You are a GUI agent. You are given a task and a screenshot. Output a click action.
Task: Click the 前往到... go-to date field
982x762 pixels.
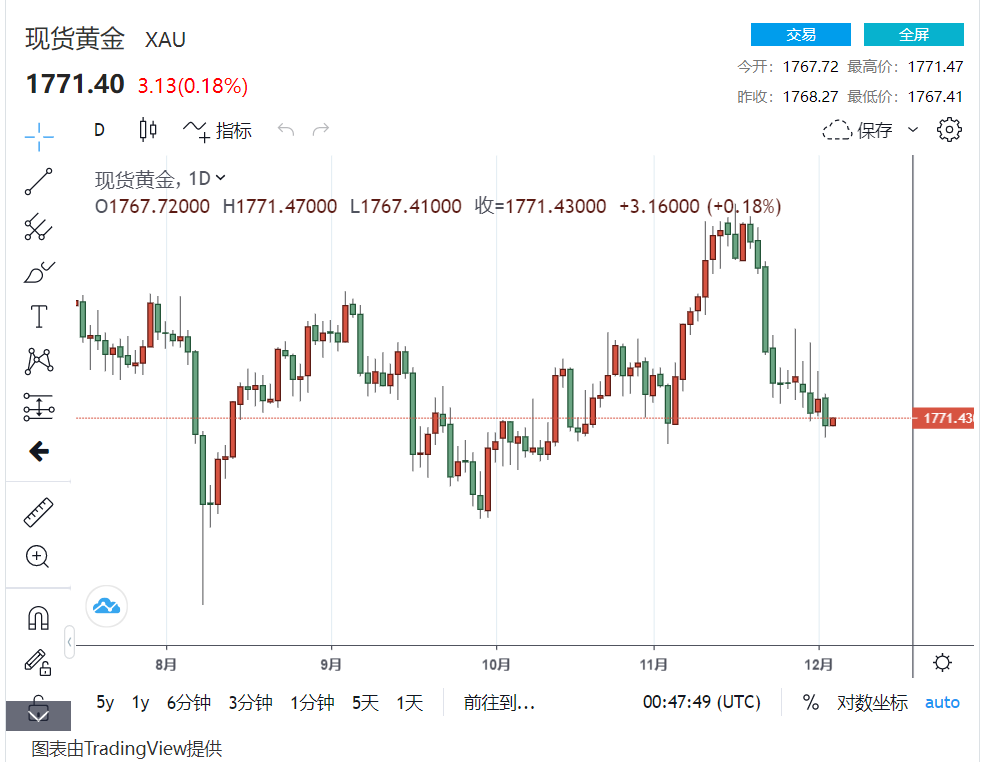click(499, 703)
